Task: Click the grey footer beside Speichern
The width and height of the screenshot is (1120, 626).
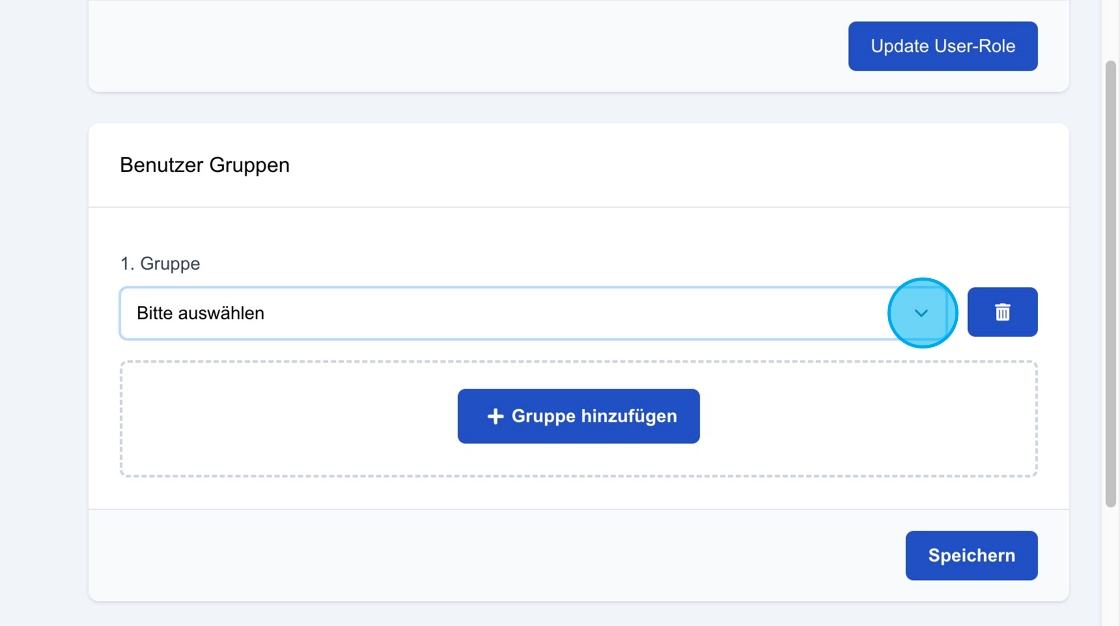Action: [500, 555]
